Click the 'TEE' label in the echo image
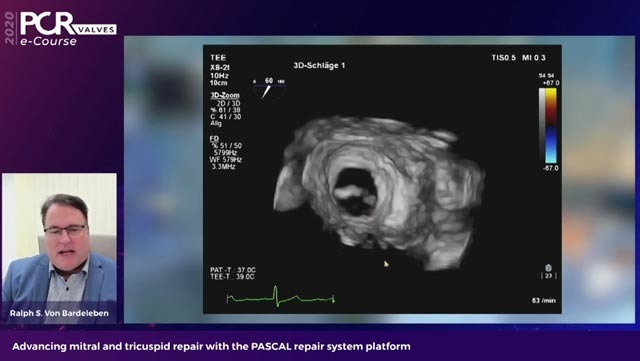 coord(218,58)
